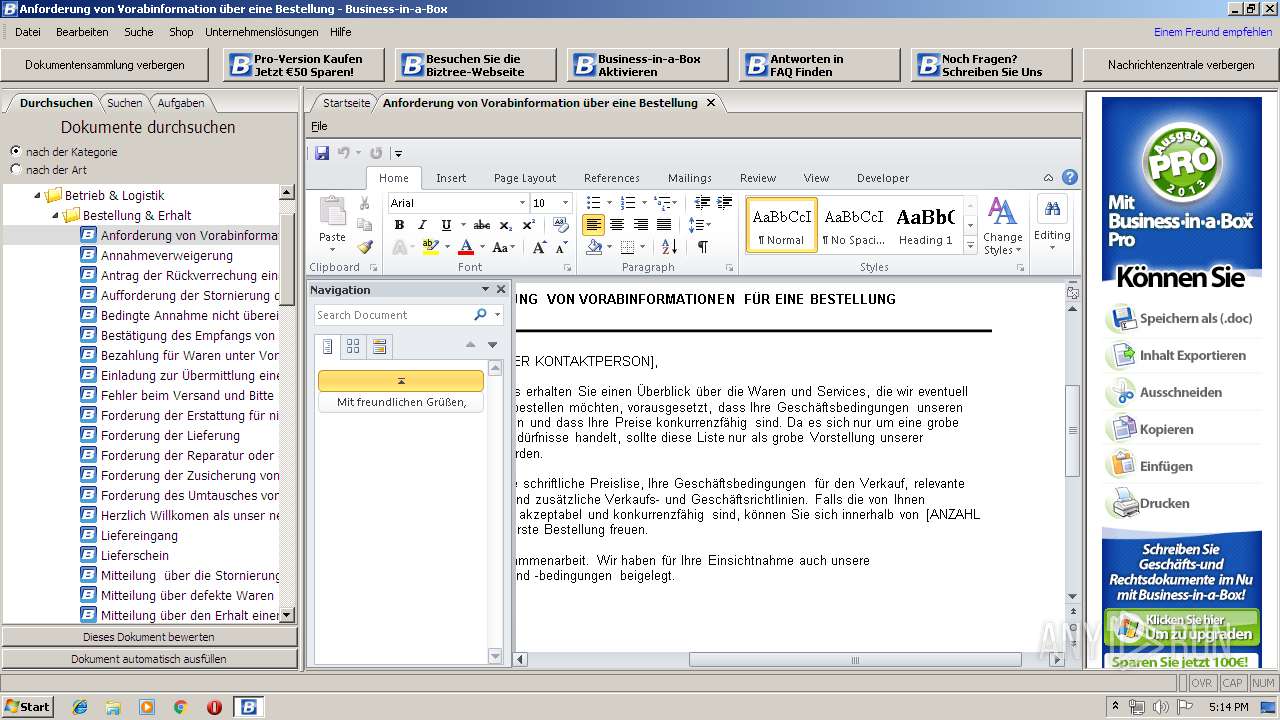Select 'nach der Art' radio button
Image resolution: width=1280 pixels, height=720 pixels.
tap(15, 169)
